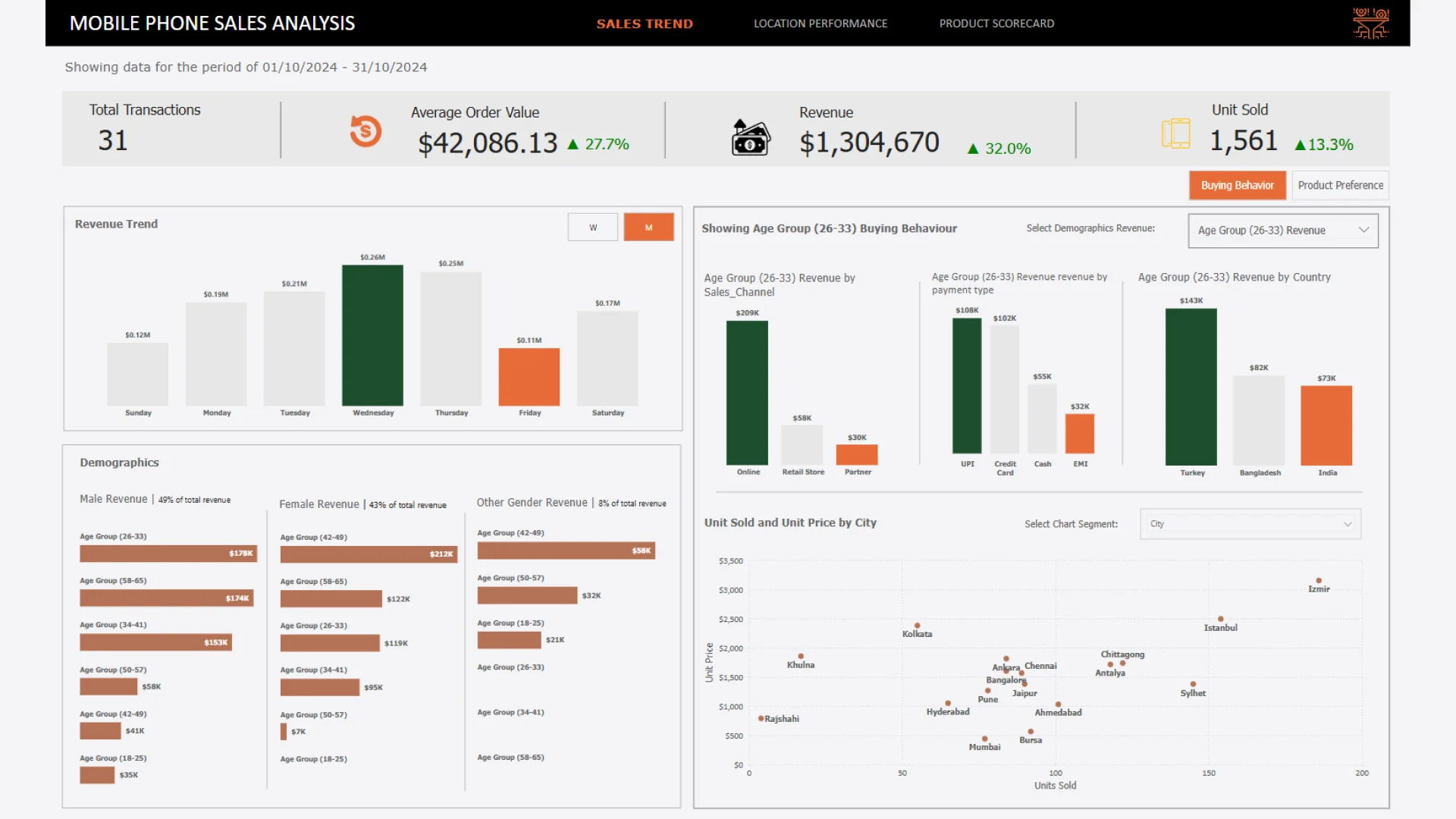Toggle to Product Preference view
The height and width of the screenshot is (819, 1456).
tap(1340, 185)
